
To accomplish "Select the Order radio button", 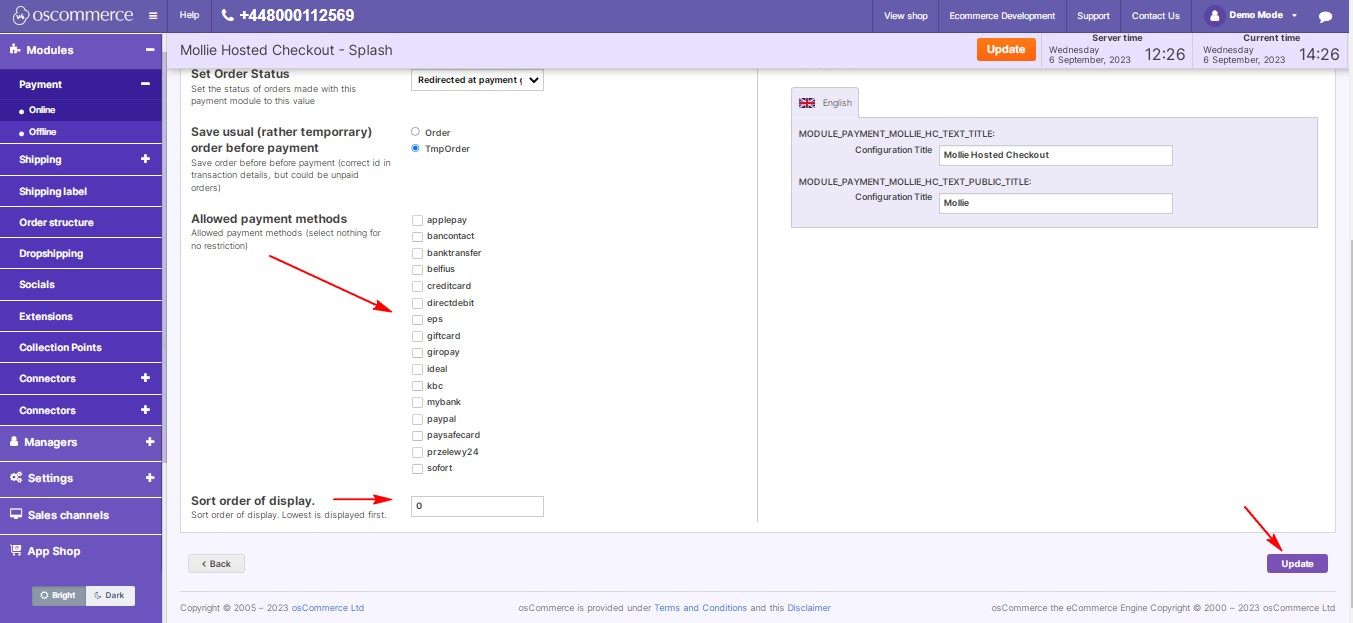I will click(416, 132).
